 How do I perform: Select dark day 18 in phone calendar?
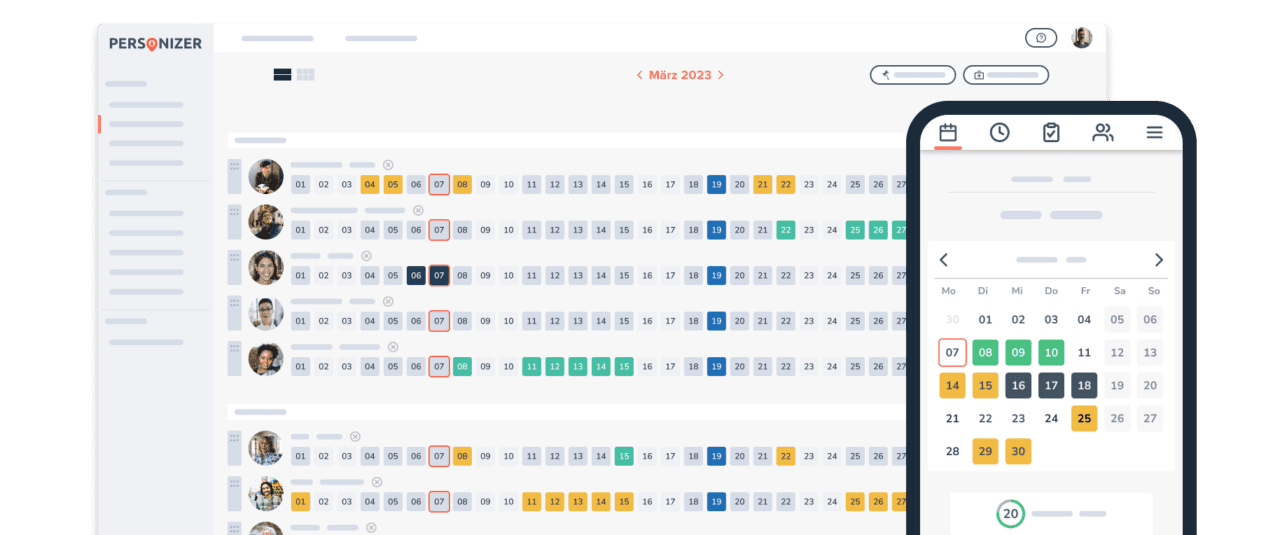(x=1084, y=386)
